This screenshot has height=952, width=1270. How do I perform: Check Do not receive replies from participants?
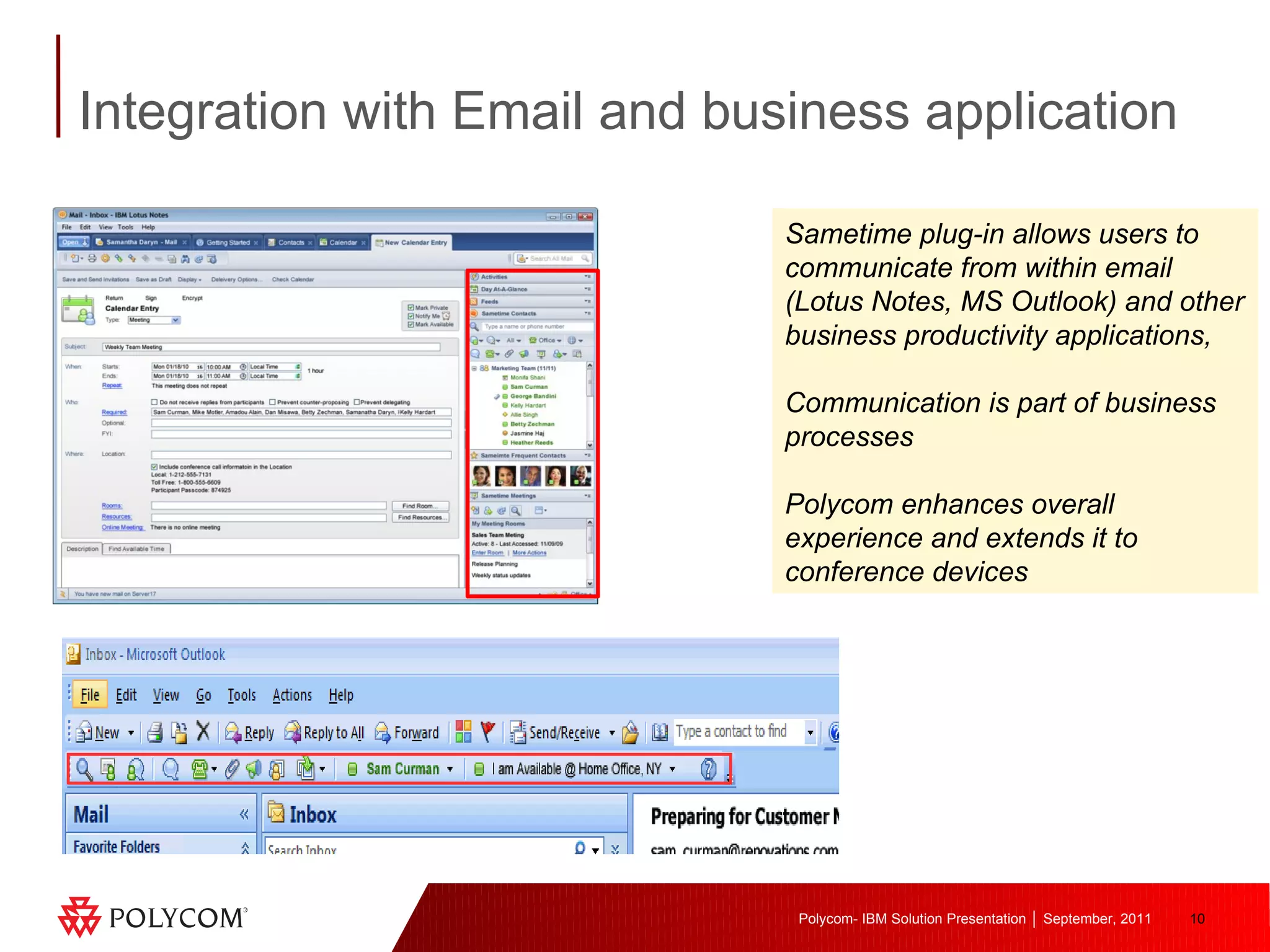click(x=154, y=402)
